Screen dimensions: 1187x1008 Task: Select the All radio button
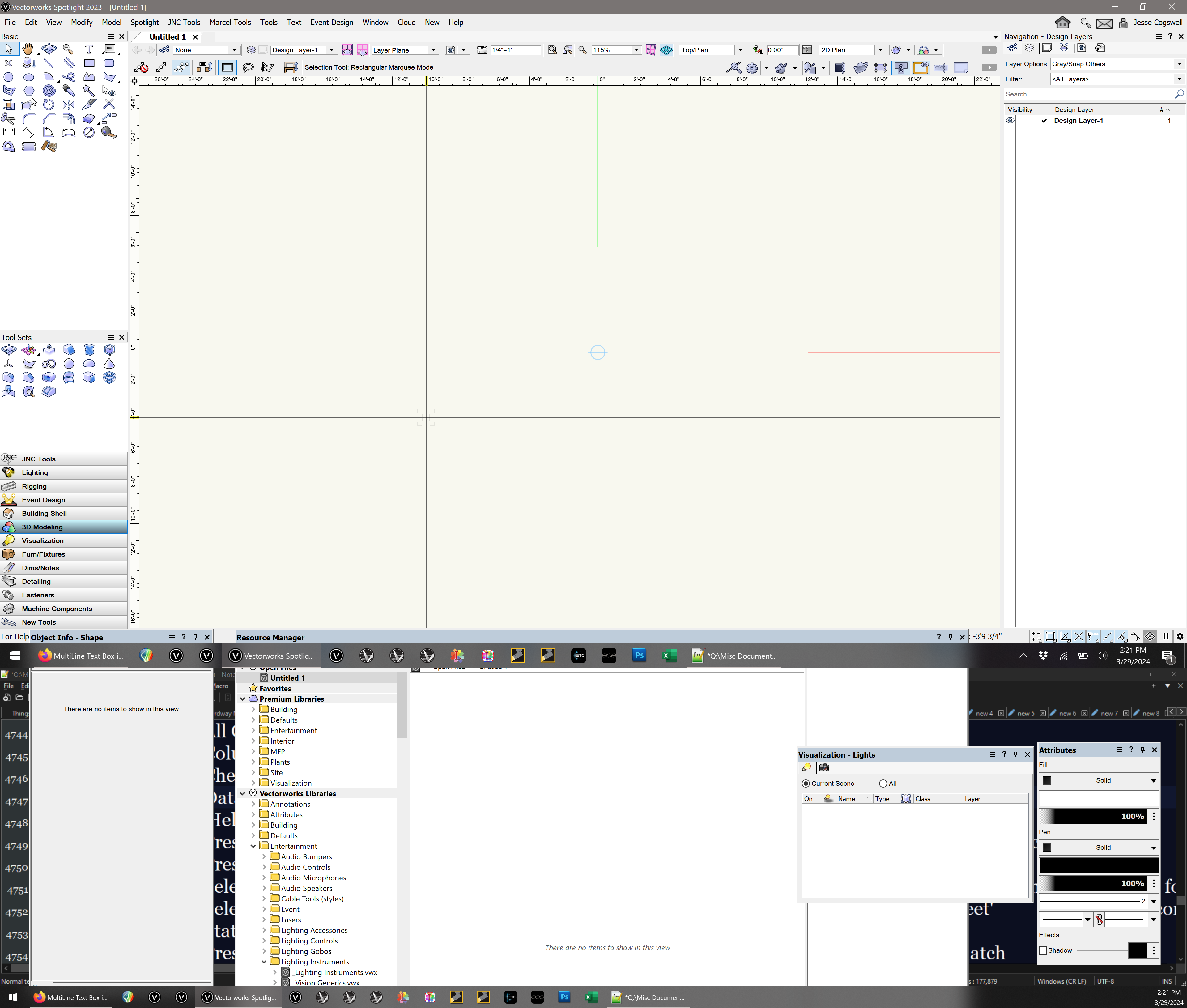coord(883,784)
